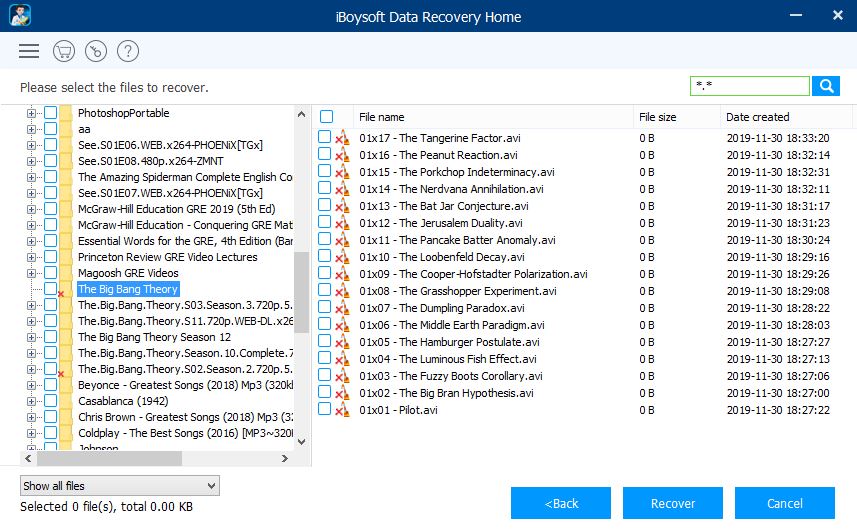
Task: Click the Cancel button
Action: pos(785,503)
